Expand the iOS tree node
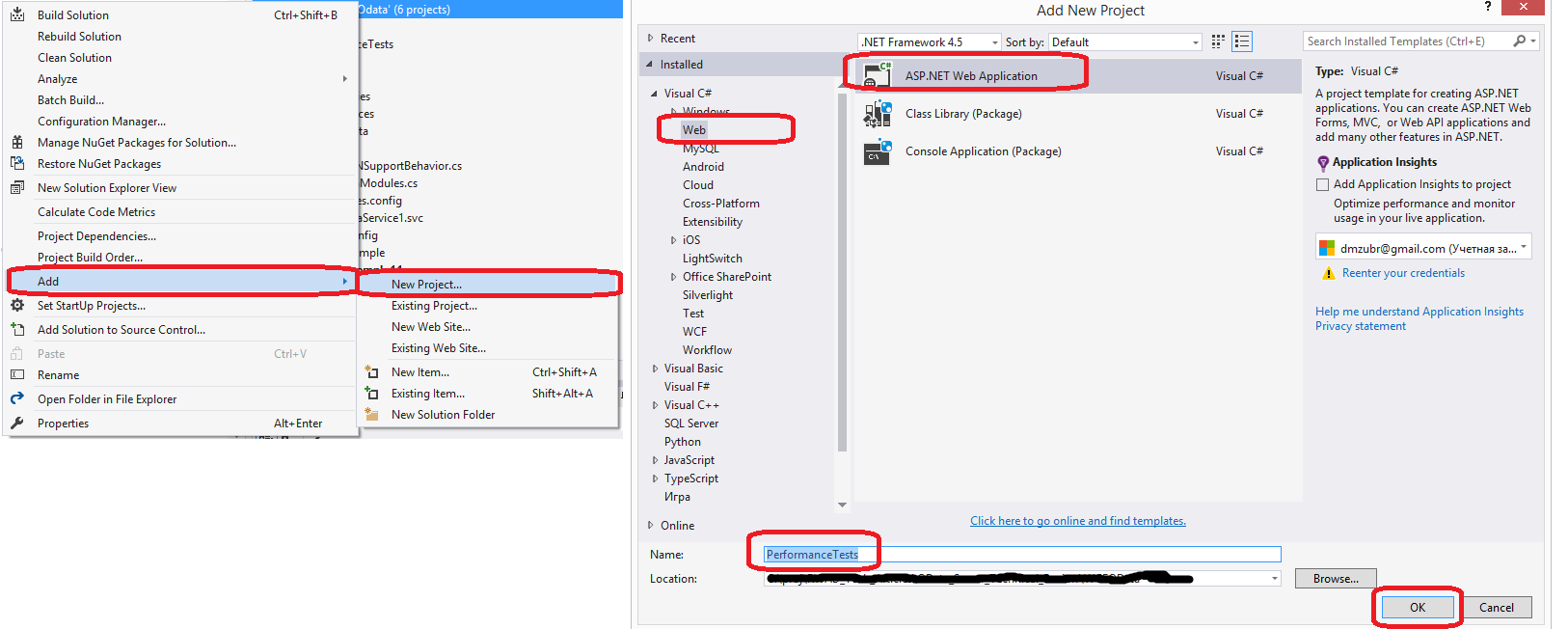 (x=674, y=240)
